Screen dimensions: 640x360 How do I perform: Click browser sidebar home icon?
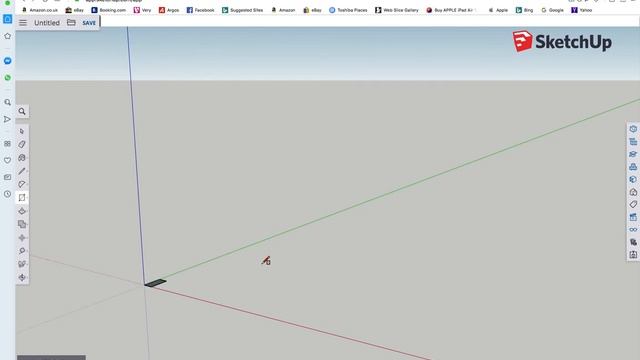[x=7, y=19]
